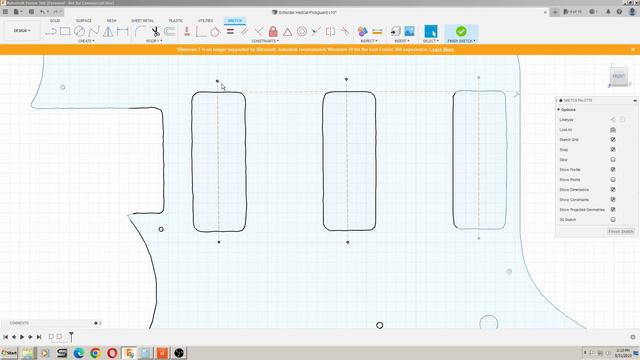
Task: Apply the Parallel constraint
Action: tap(244, 31)
